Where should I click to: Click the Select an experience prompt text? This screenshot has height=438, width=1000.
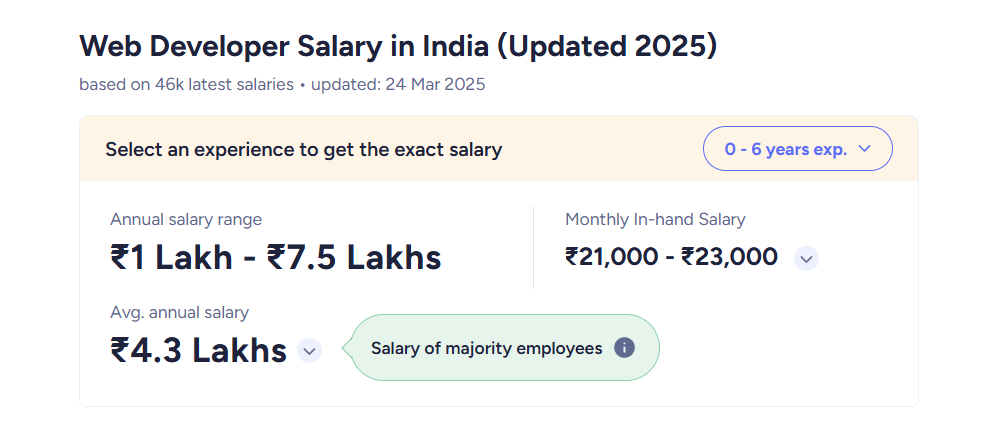(304, 150)
